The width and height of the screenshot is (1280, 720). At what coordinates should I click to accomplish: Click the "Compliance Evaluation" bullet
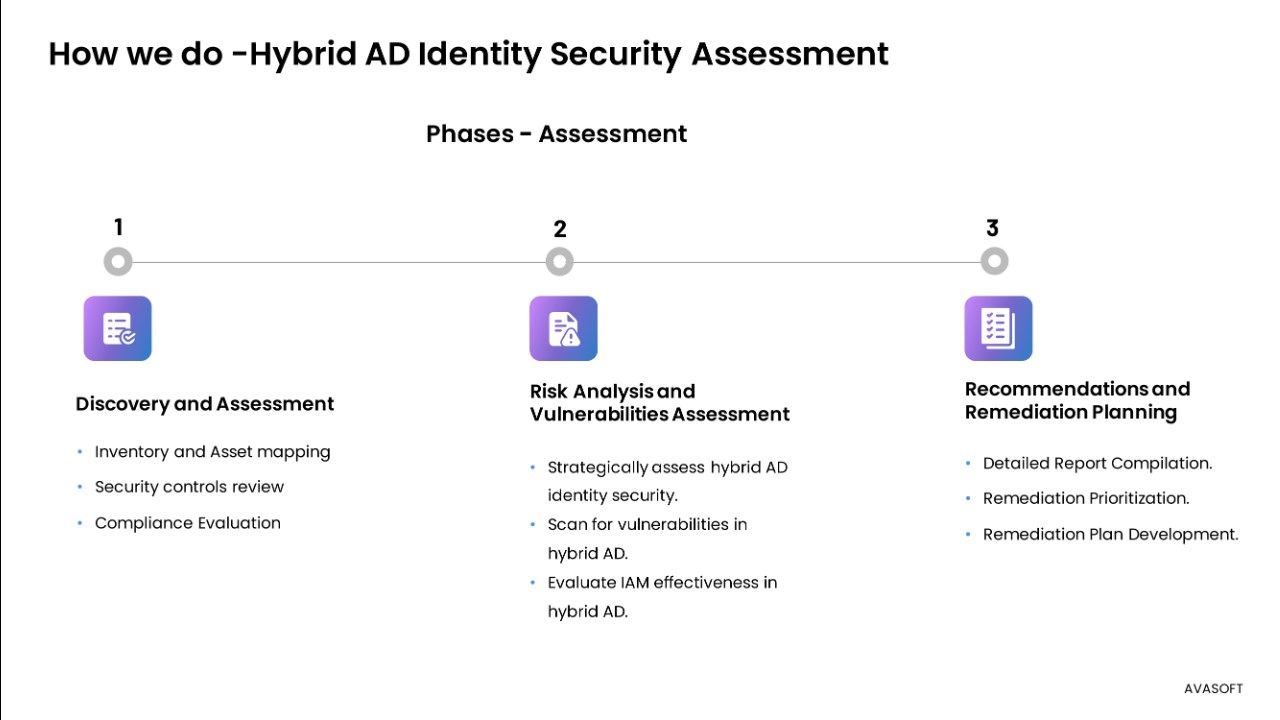[187, 523]
